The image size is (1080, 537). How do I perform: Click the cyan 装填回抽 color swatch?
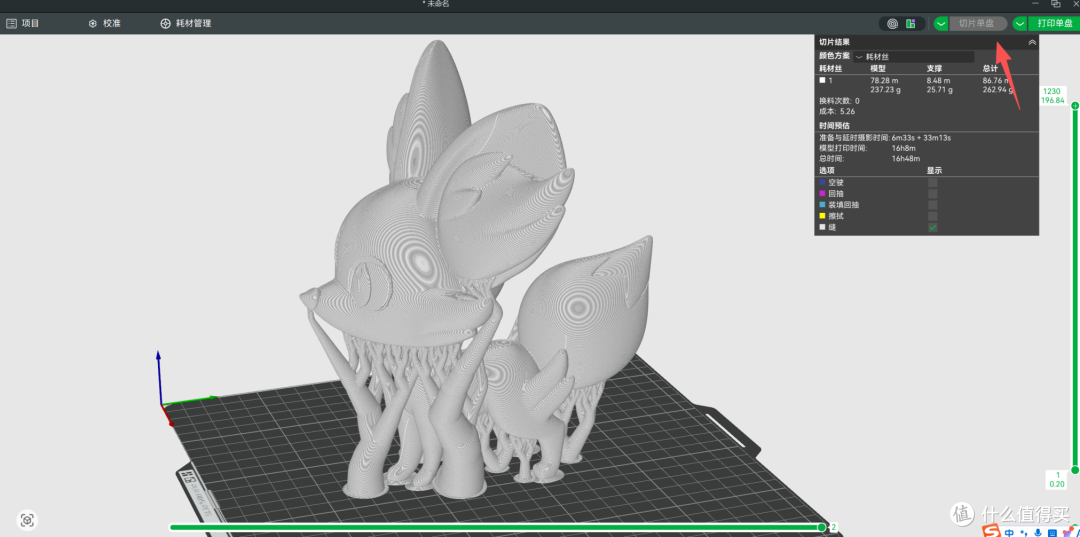click(822, 205)
